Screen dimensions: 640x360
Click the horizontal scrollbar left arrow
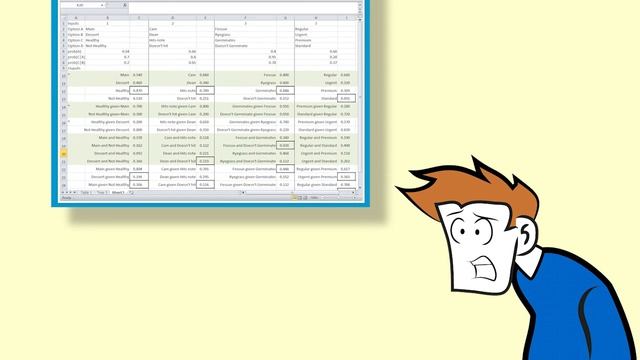(244, 192)
